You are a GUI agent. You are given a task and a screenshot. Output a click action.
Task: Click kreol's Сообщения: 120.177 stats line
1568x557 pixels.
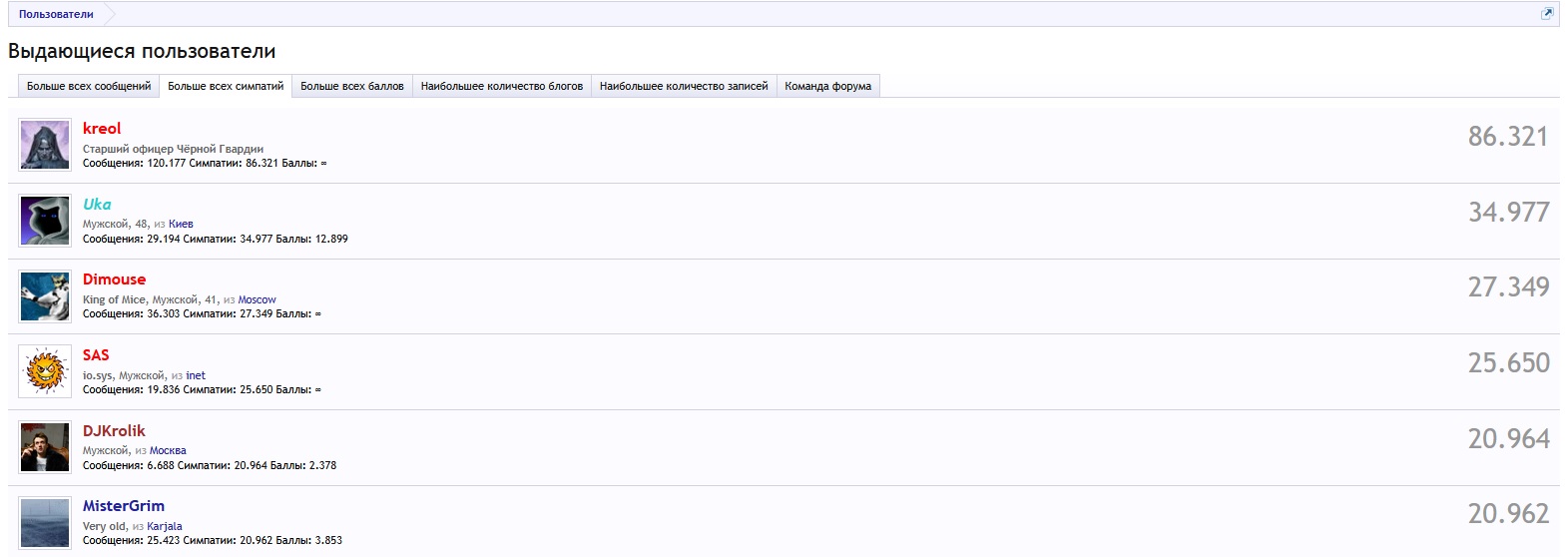(x=205, y=163)
